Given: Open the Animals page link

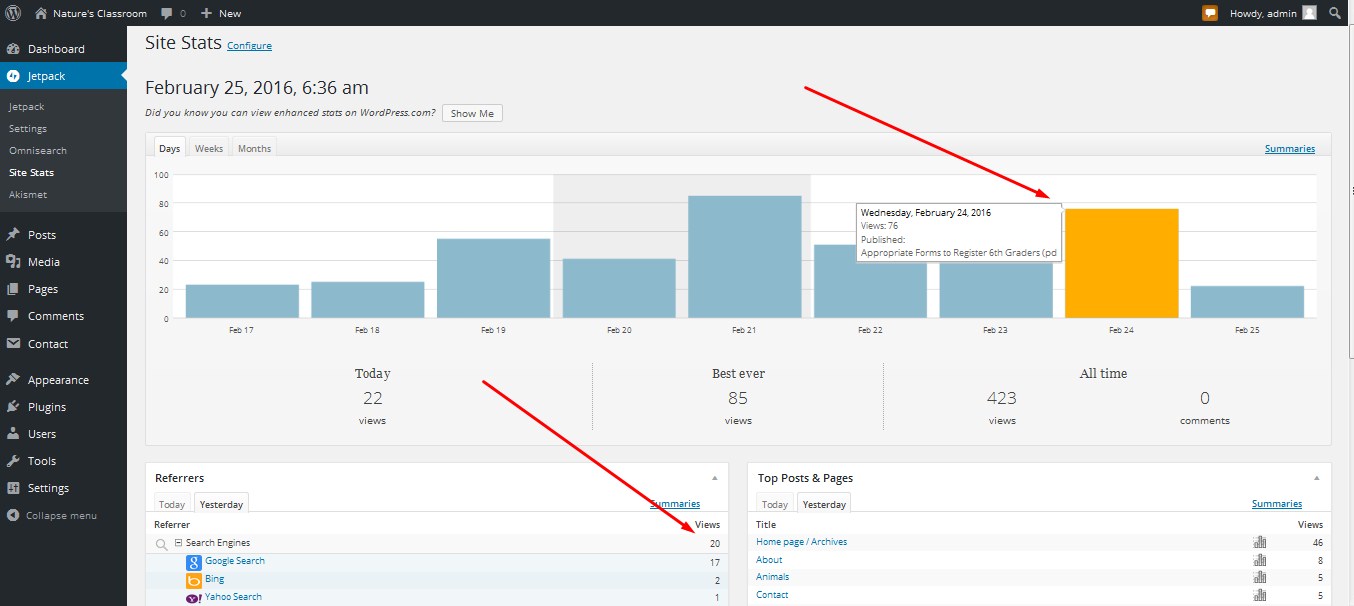Looking at the screenshot, I should tap(772, 577).
